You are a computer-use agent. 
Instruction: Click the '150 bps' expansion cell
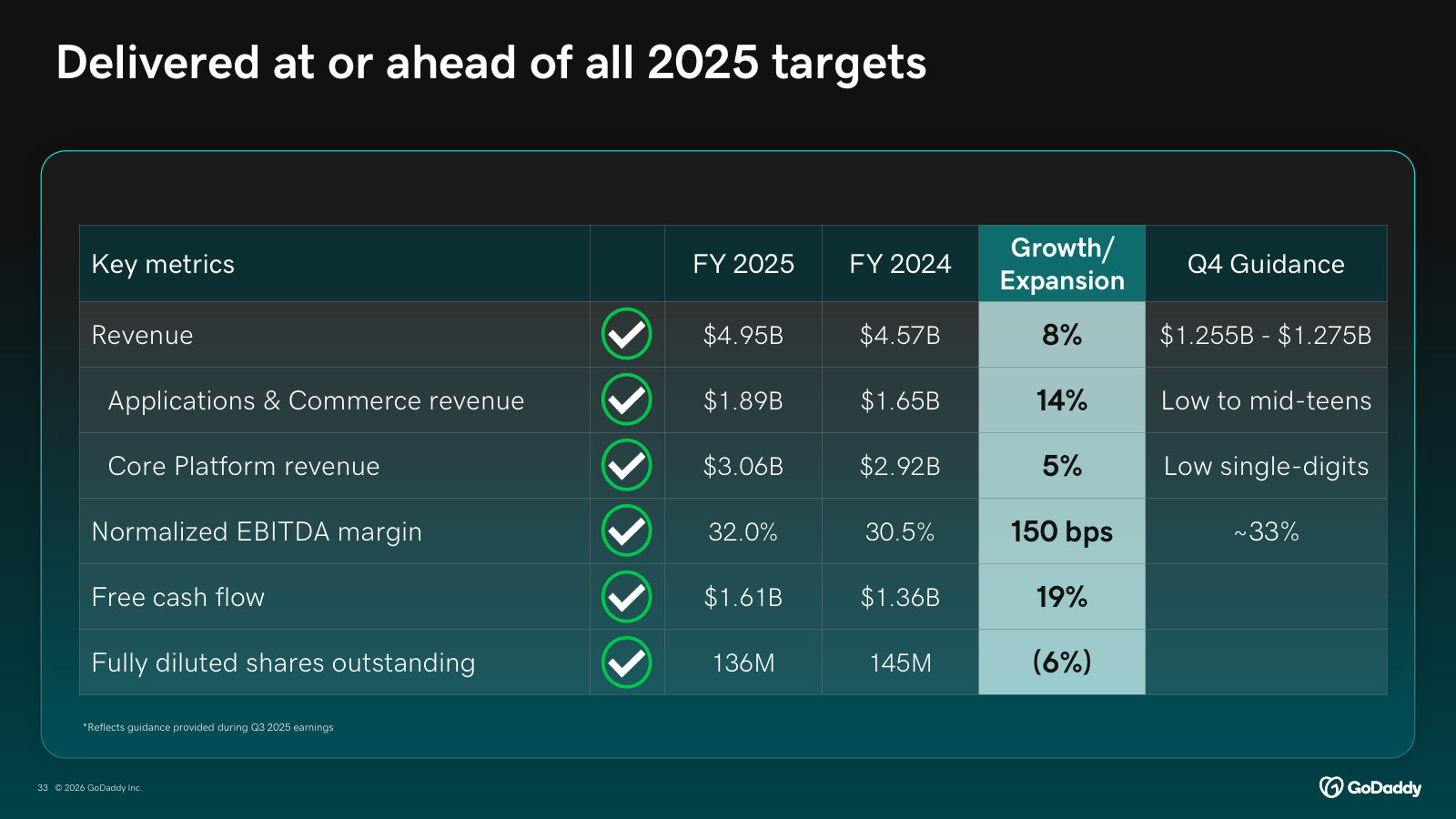click(1062, 531)
